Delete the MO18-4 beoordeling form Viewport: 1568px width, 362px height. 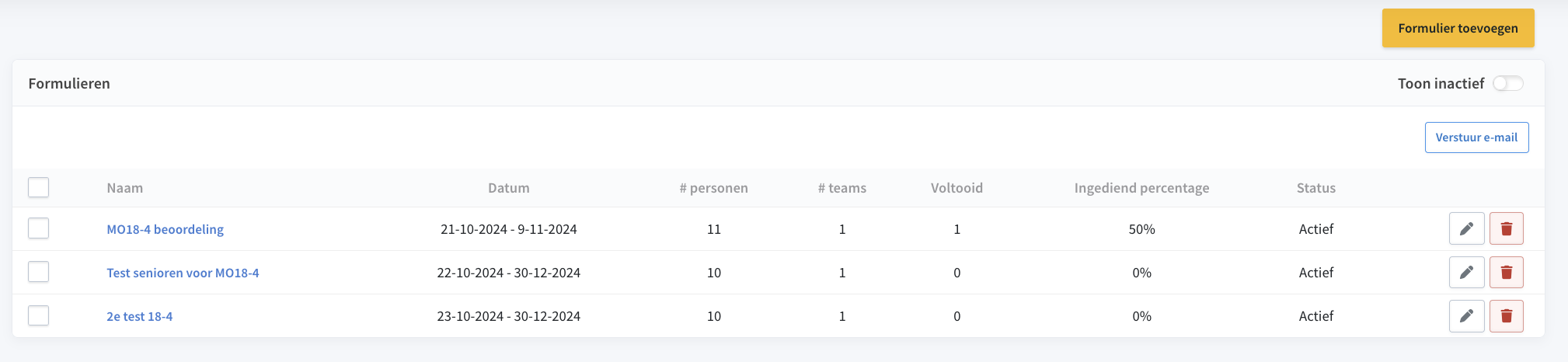point(1506,229)
